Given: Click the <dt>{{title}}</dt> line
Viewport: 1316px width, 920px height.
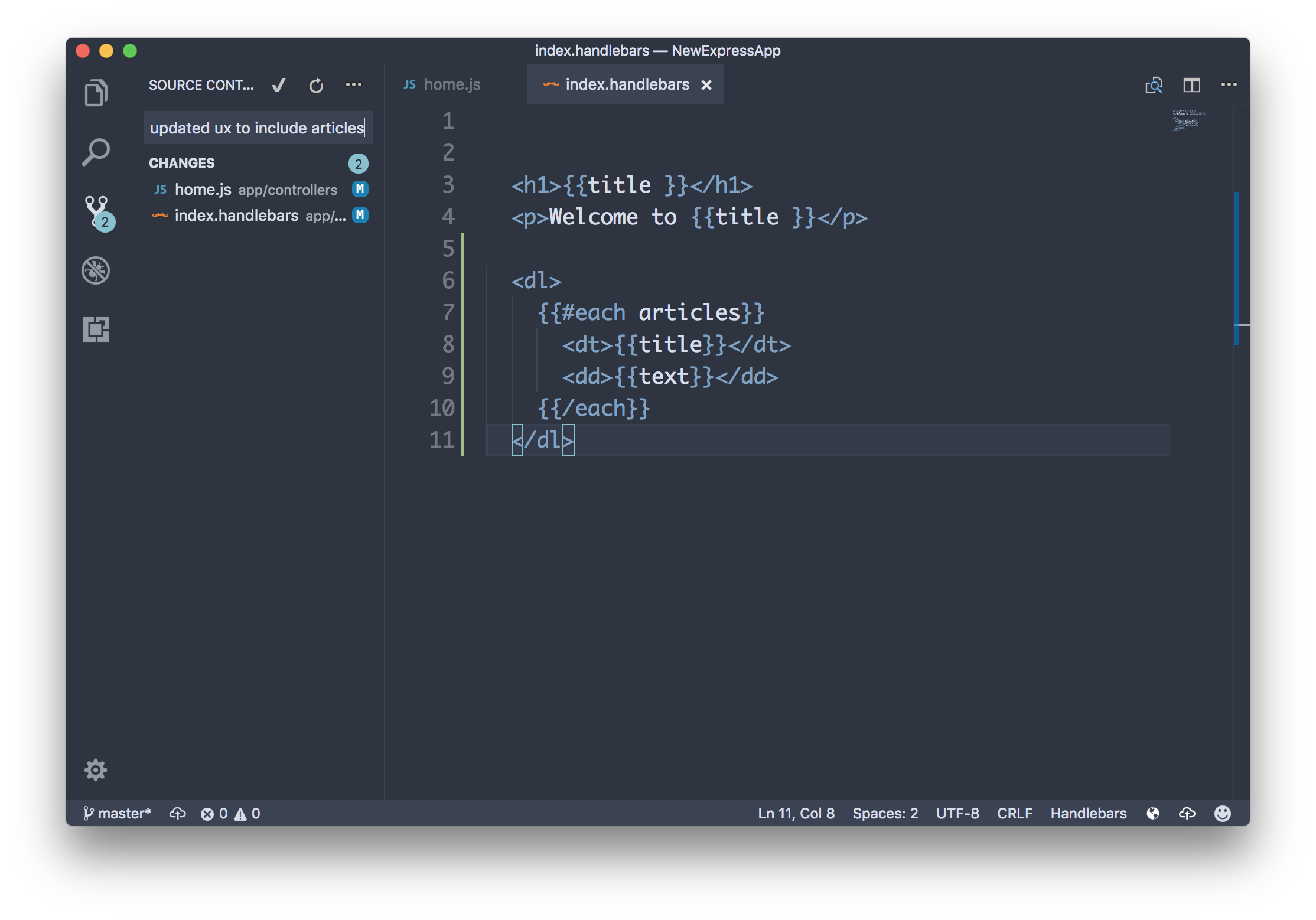Looking at the screenshot, I should 676,344.
